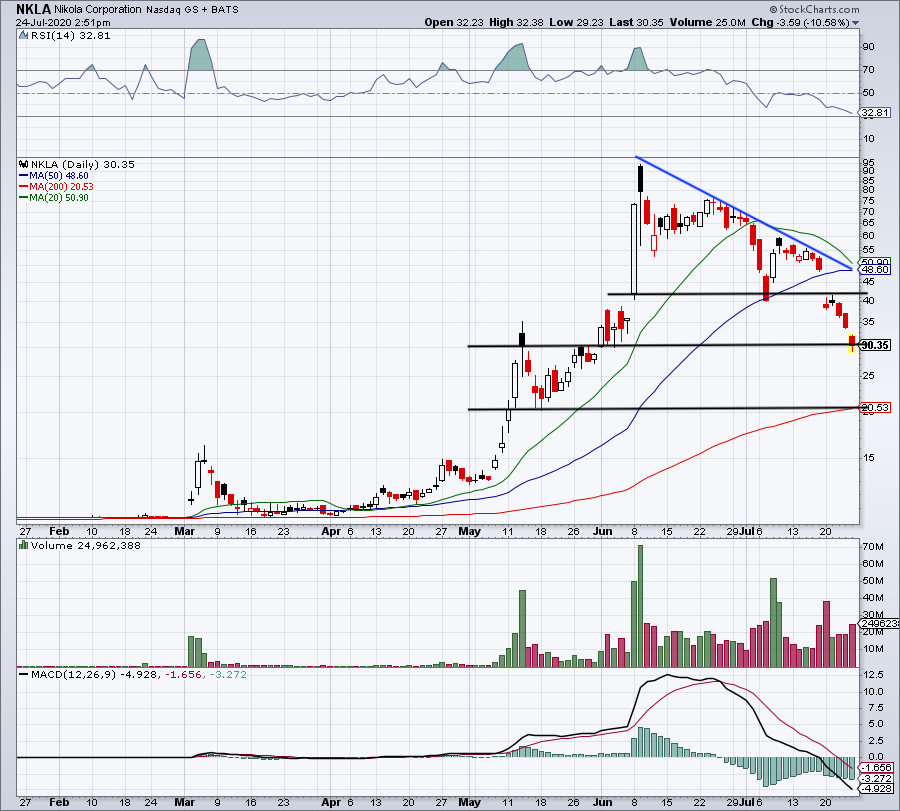This screenshot has width=900, height=811.
Task: Click the 32.81 RSI value tag on axis
Action: tap(875, 113)
